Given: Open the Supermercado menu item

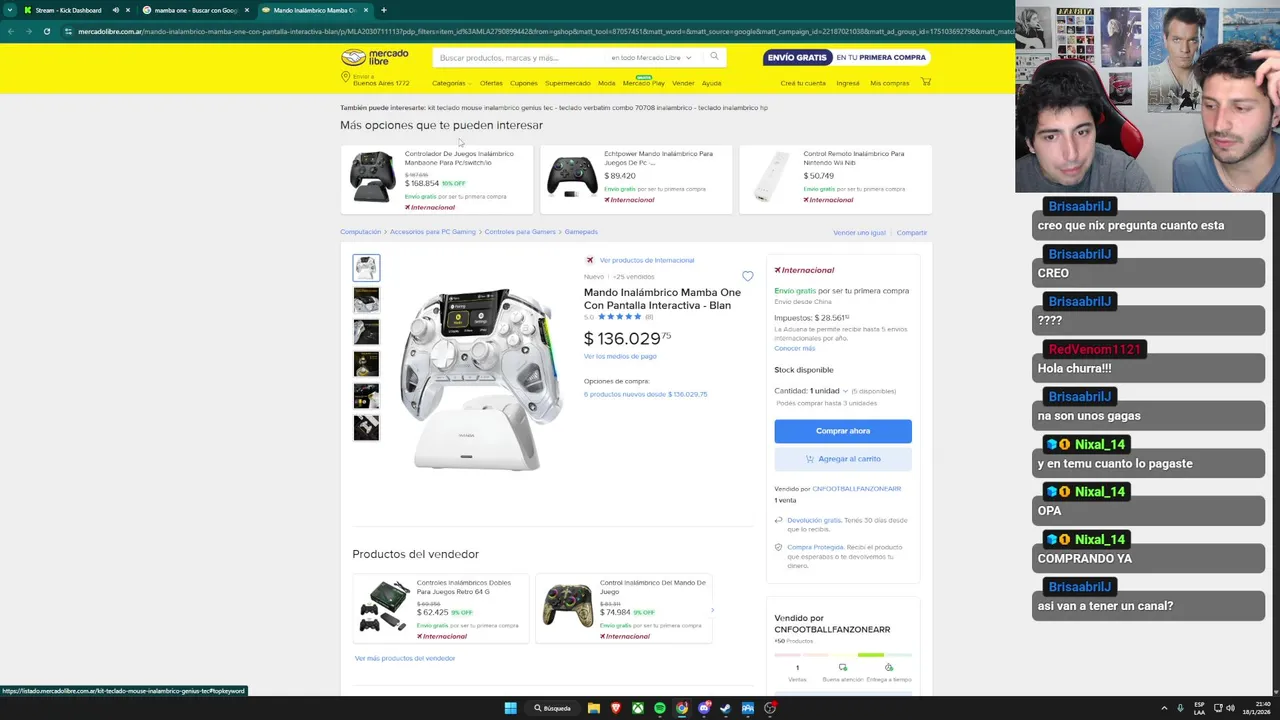Looking at the screenshot, I should (568, 83).
